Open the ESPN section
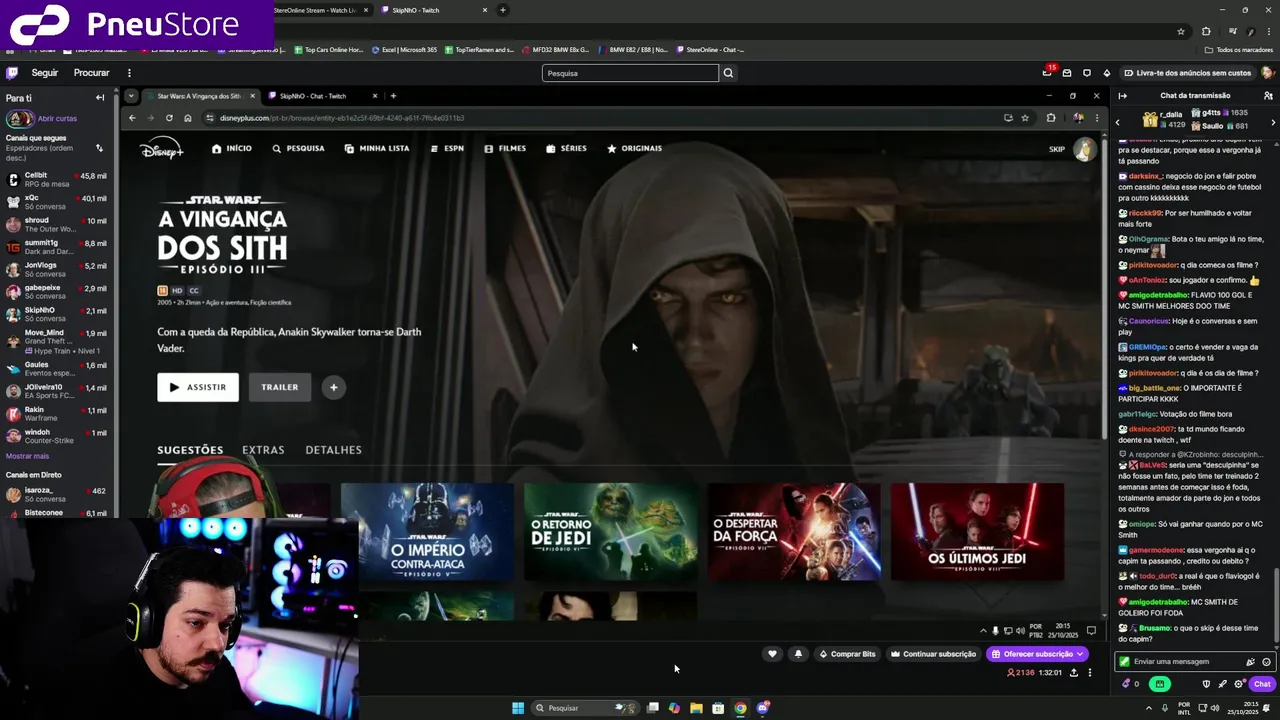The width and height of the screenshot is (1280, 720). (x=447, y=148)
